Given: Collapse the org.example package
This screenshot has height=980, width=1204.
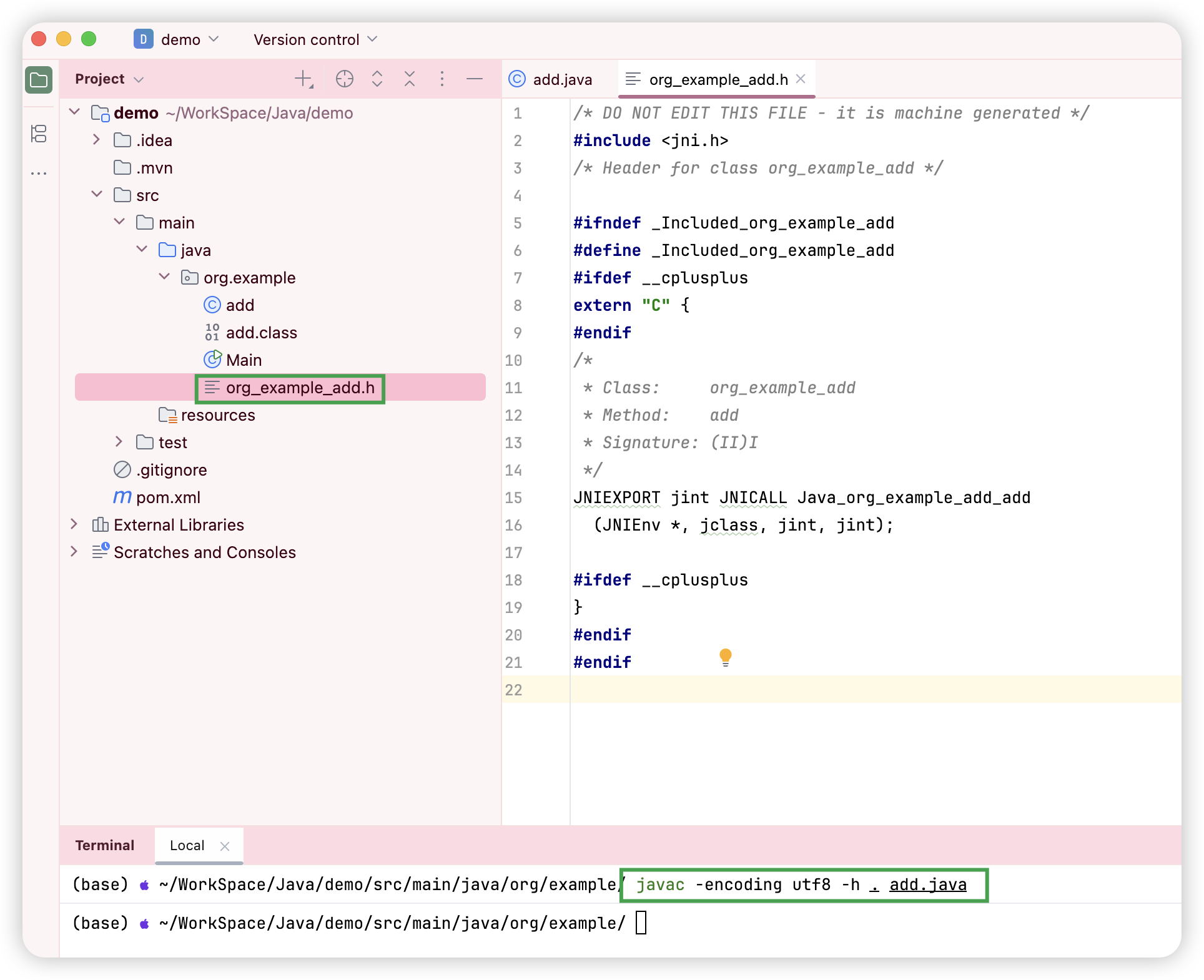Looking at the screenshot, I should click(x=164, y=277).
